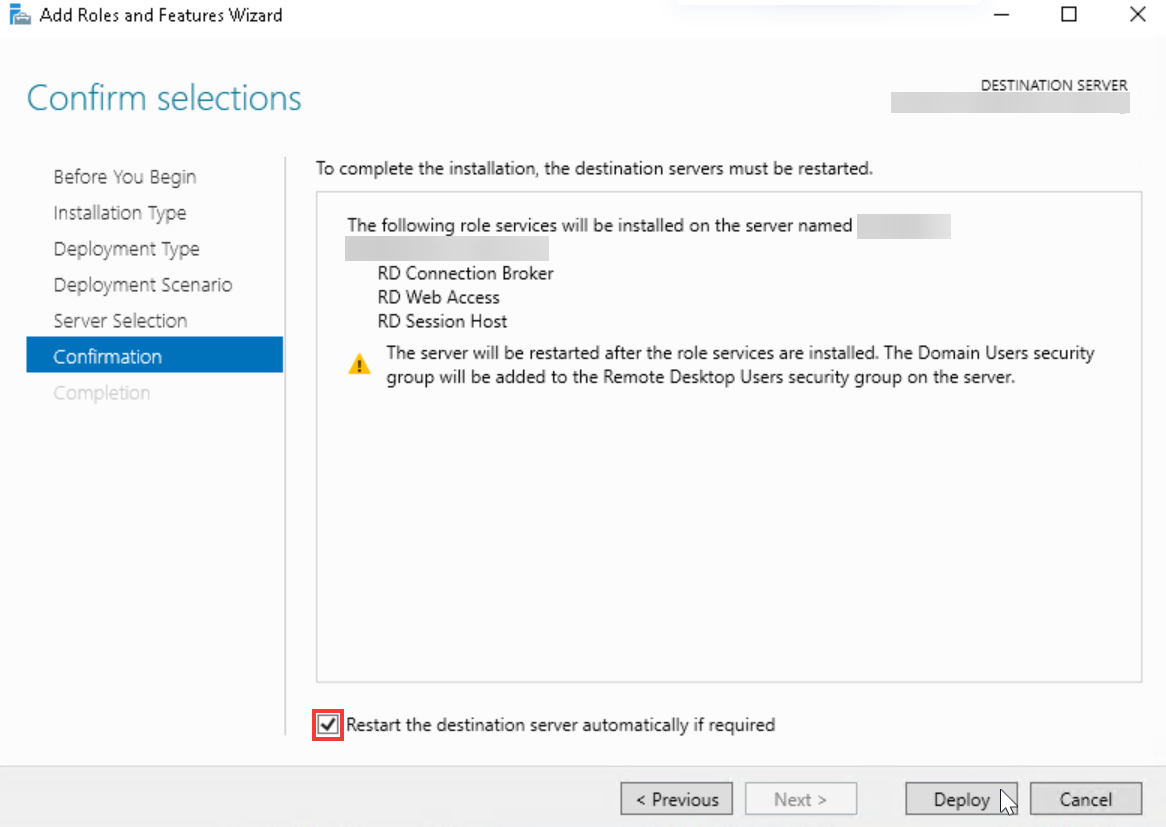This screenshot has width=1166, height=827.
Task: Click the Previous button
Action: [x=676, y=798]
